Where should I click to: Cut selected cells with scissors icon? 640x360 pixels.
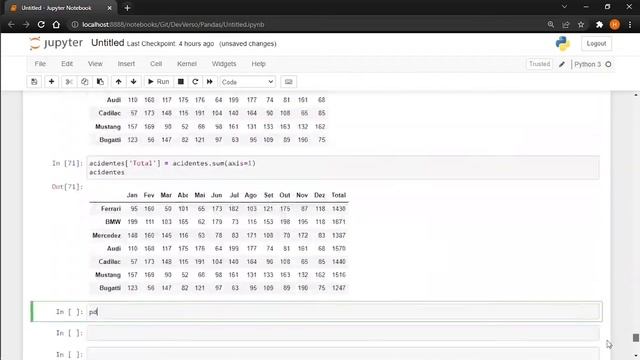(69, 82)
